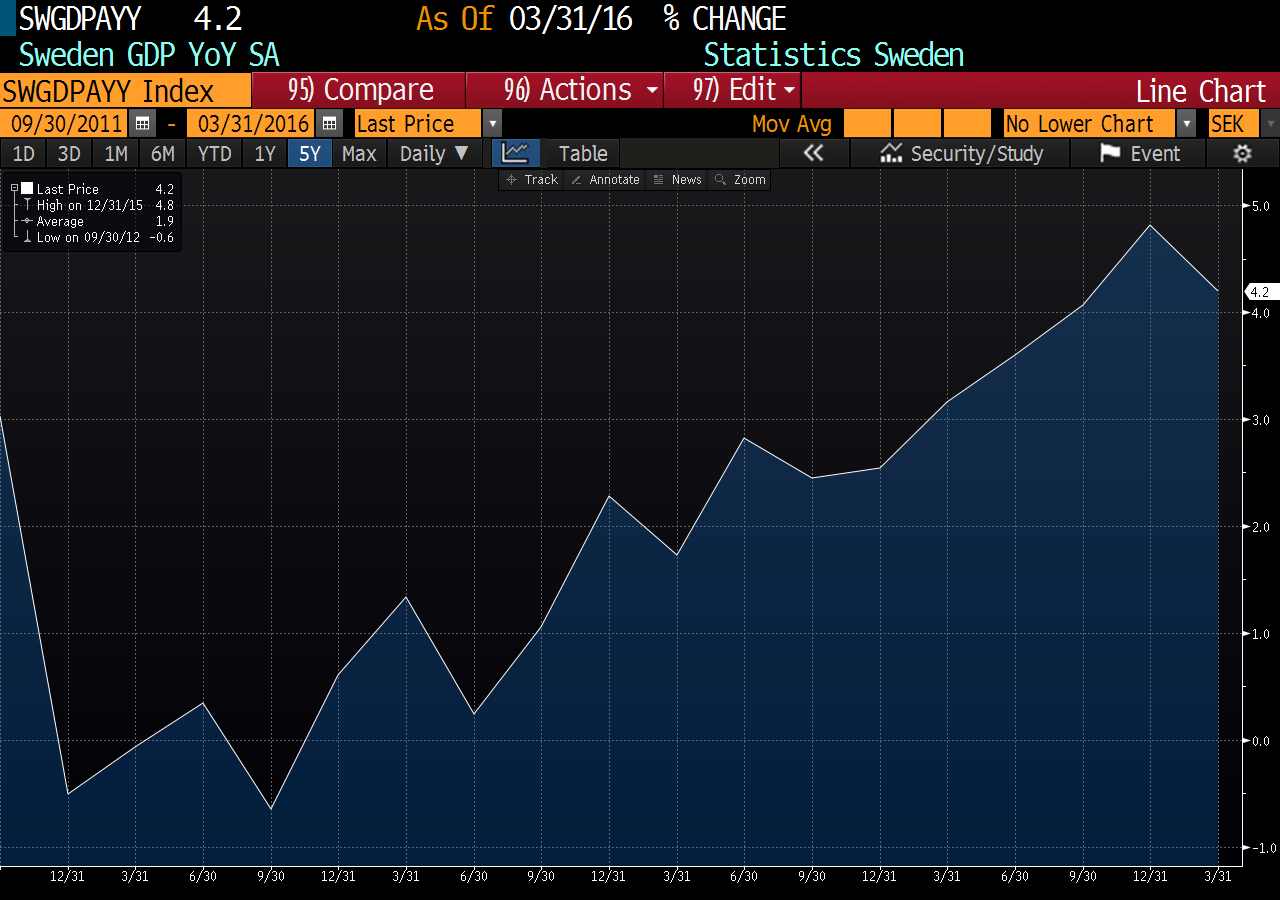
Task: Enable Annotate drawing mode
Action: pyautogui.click(x=604, y=179)
